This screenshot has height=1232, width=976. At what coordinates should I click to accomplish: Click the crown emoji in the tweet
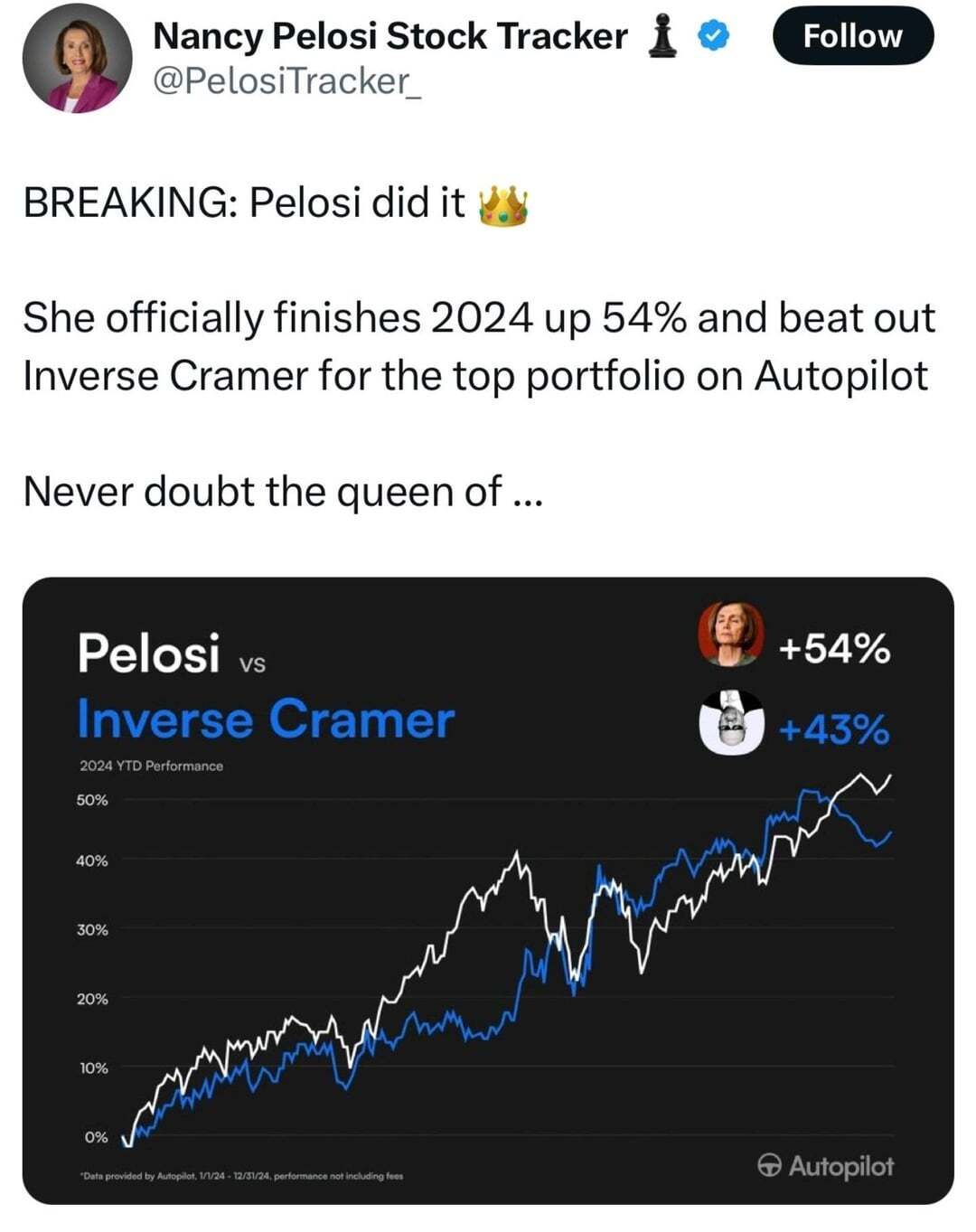[x=504, y=204]
